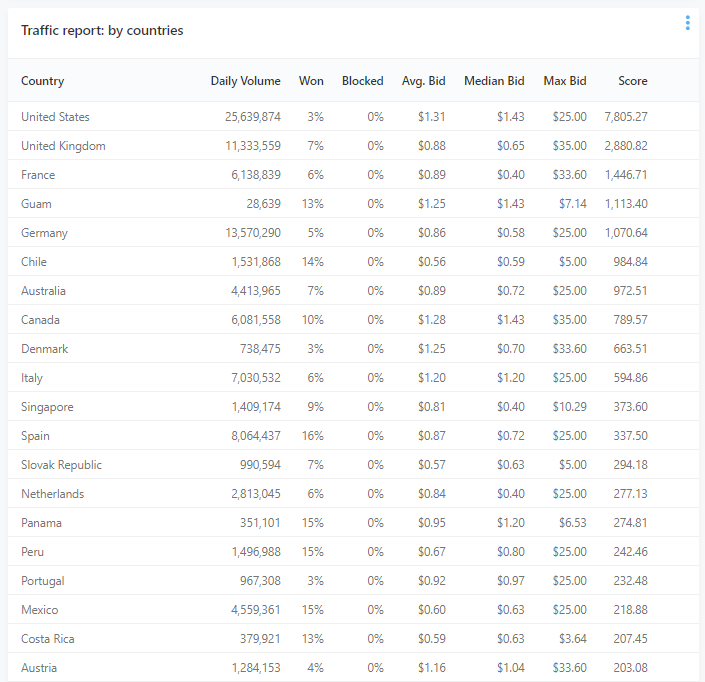Image resolution: width=705 pixels, height=682 pixels.
Task: Click the Guam country entry
Action: click(x=36, y=204)
